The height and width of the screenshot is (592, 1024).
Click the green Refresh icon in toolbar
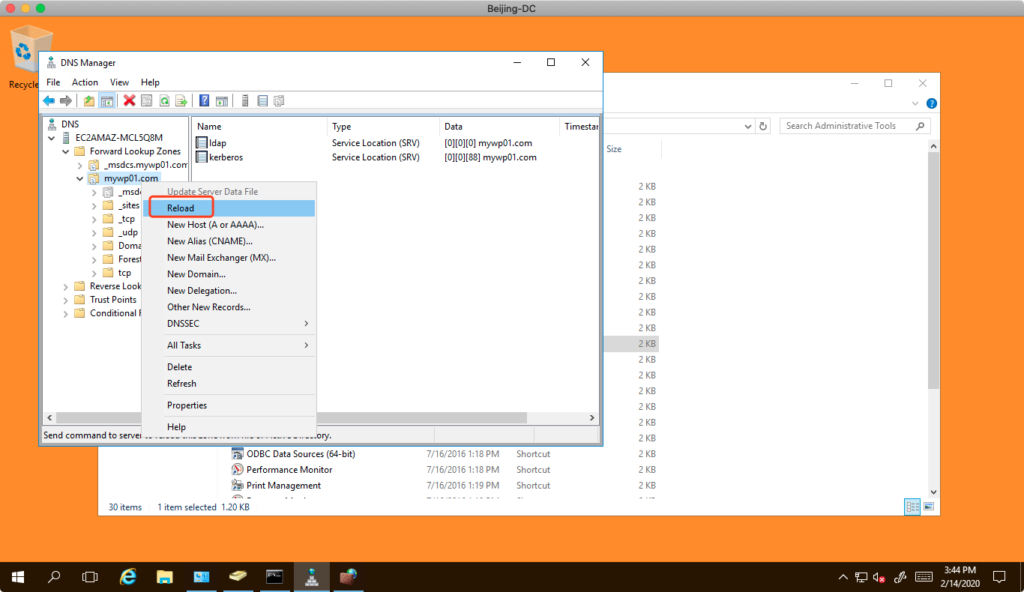164,101
